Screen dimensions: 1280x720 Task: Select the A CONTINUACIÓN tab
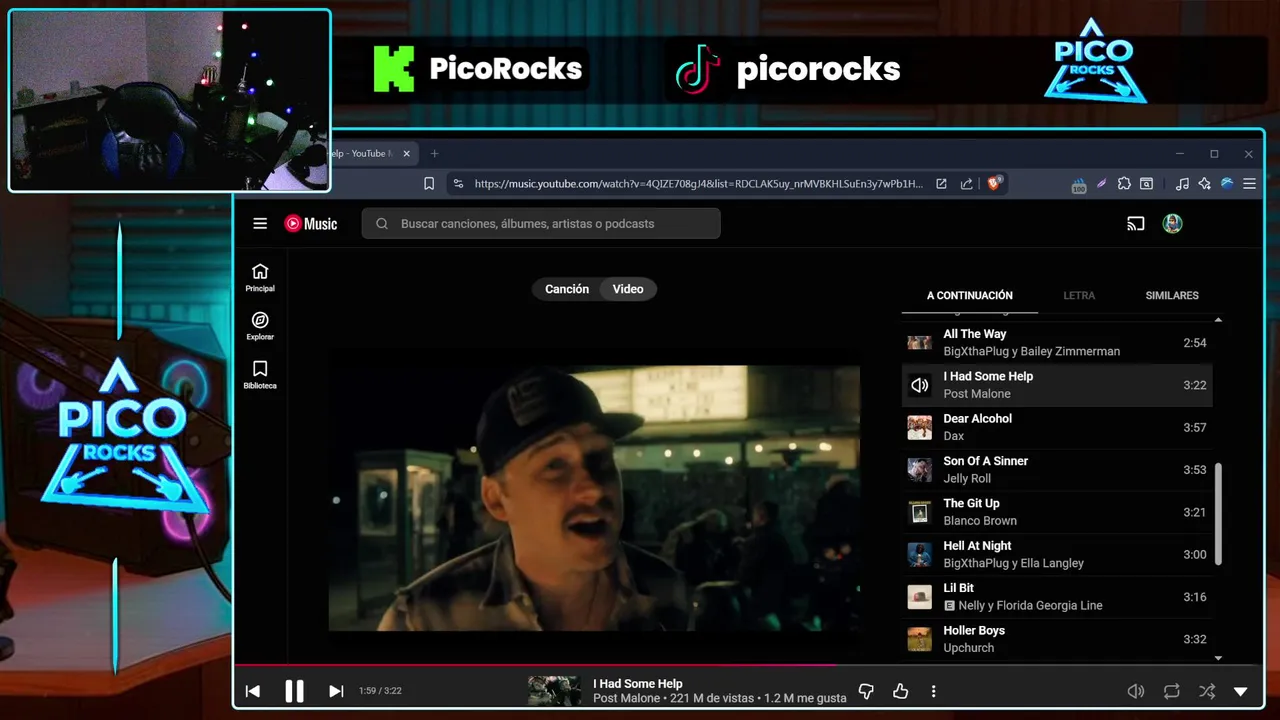click(x=970, y=295)
